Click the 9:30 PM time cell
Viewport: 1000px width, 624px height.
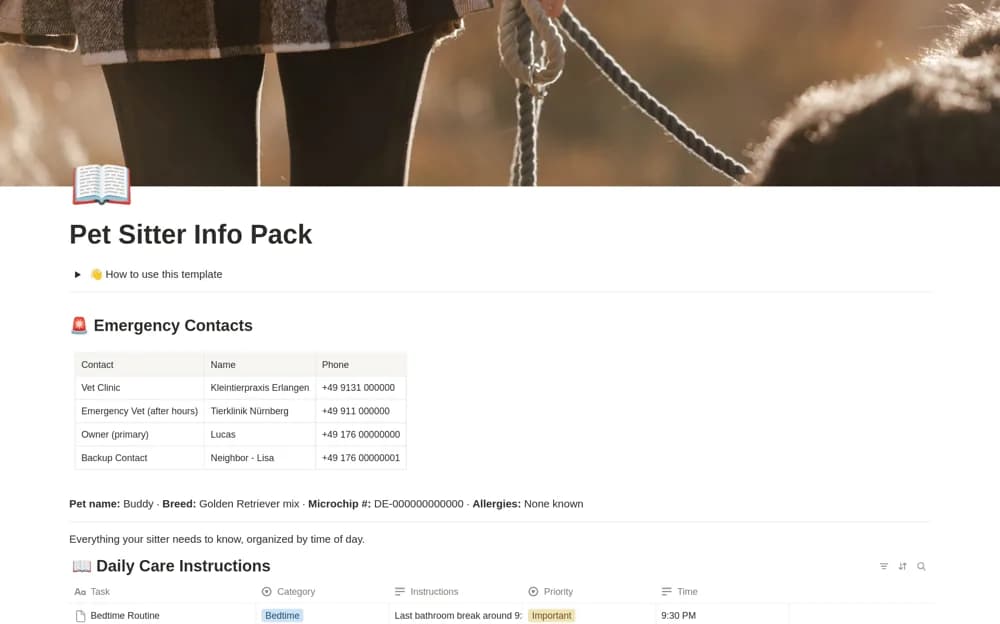click(x=722, y=616)
